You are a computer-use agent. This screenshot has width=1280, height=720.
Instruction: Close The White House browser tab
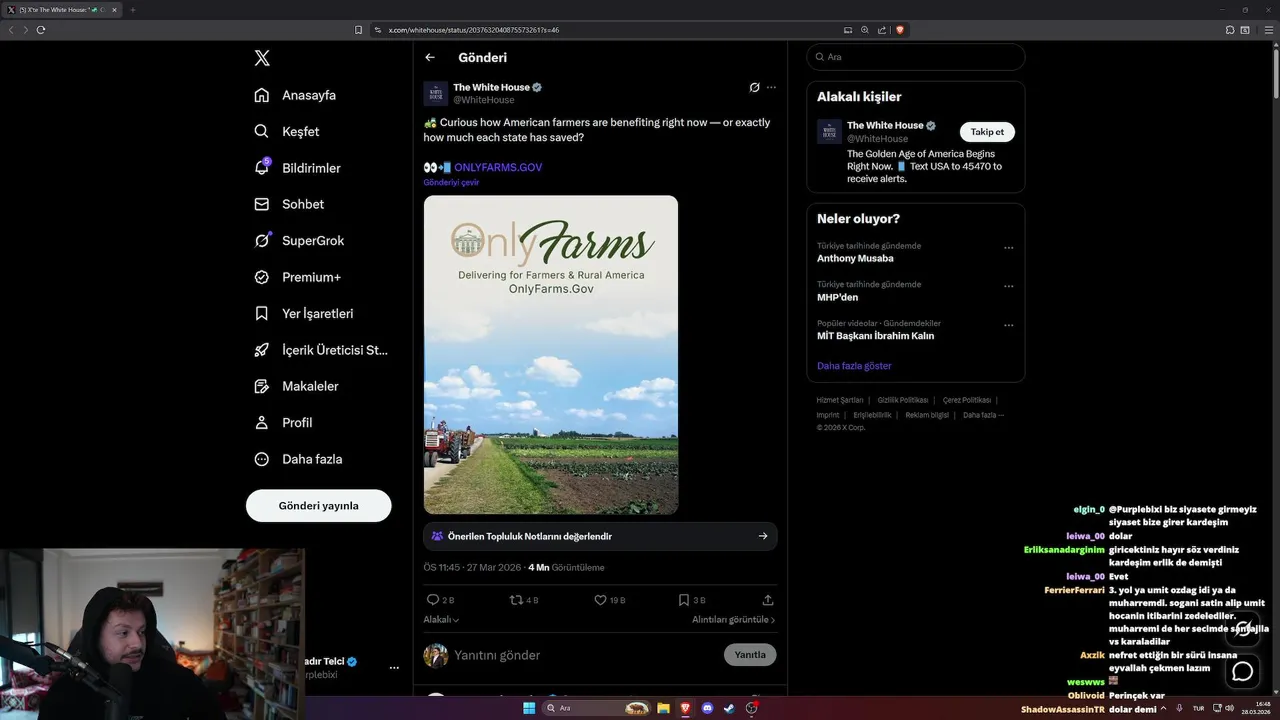click(114, 10)
